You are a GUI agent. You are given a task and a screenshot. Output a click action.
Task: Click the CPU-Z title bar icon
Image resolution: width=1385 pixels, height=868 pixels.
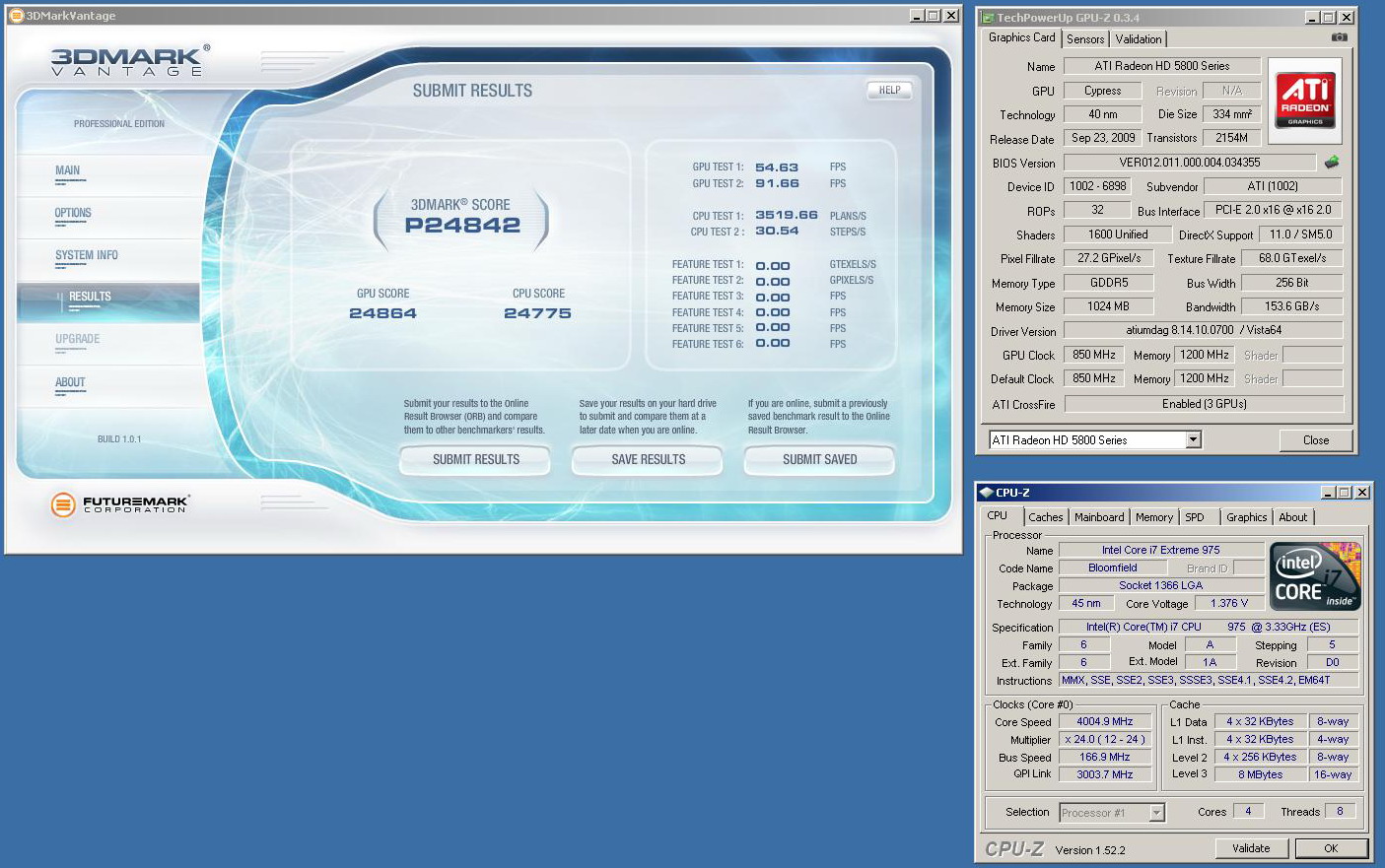[986, 493]
